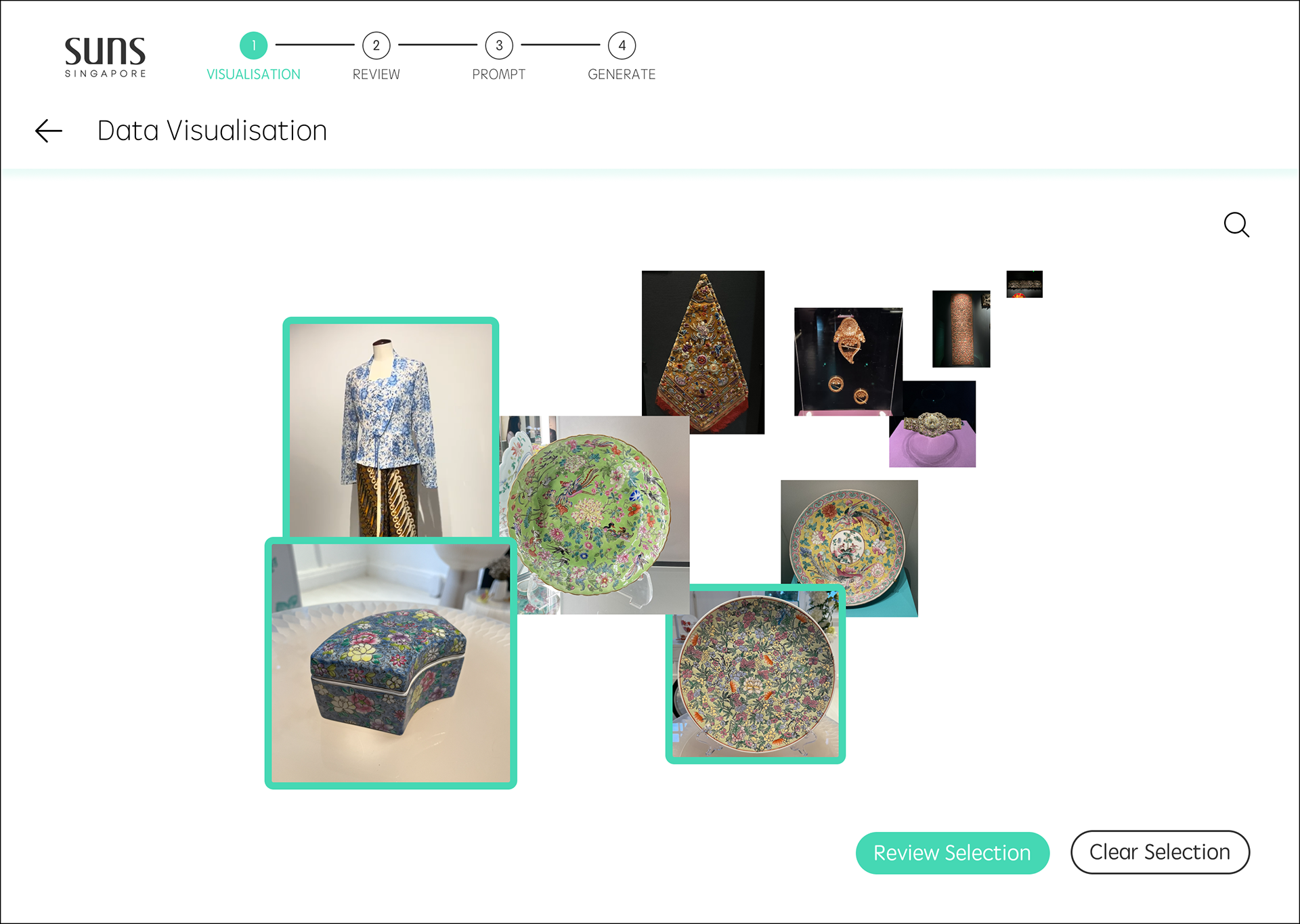Viewport: 1300px width, 924px height.
Task: Select the tall red beaded panel image
Action: (x=961, y=329)
